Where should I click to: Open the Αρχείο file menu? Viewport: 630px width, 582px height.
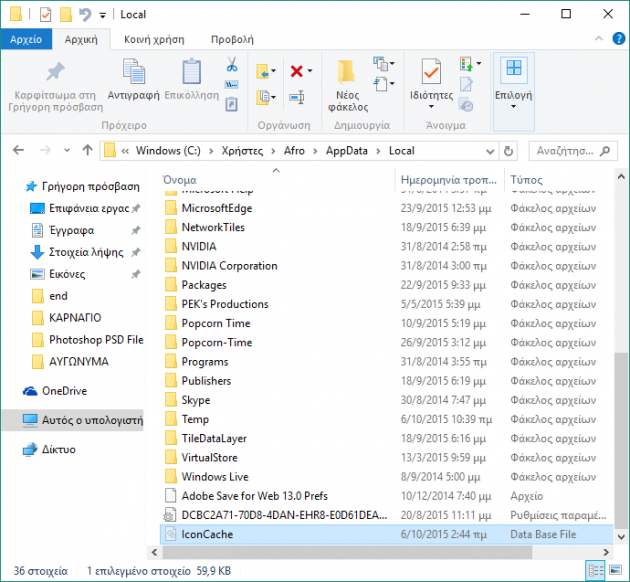26,39
